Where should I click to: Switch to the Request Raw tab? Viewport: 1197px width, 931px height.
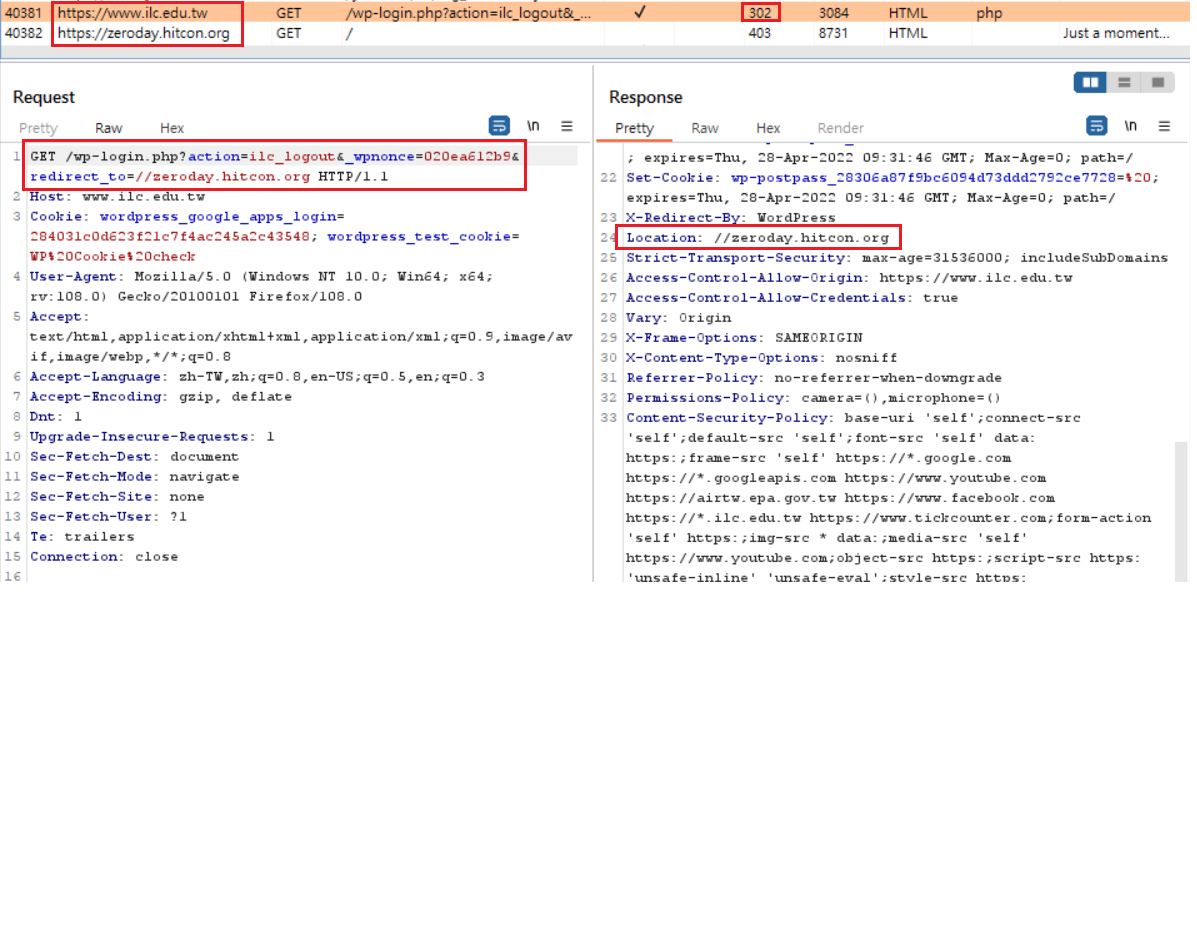pyautogui.click(x=108, y=128)
